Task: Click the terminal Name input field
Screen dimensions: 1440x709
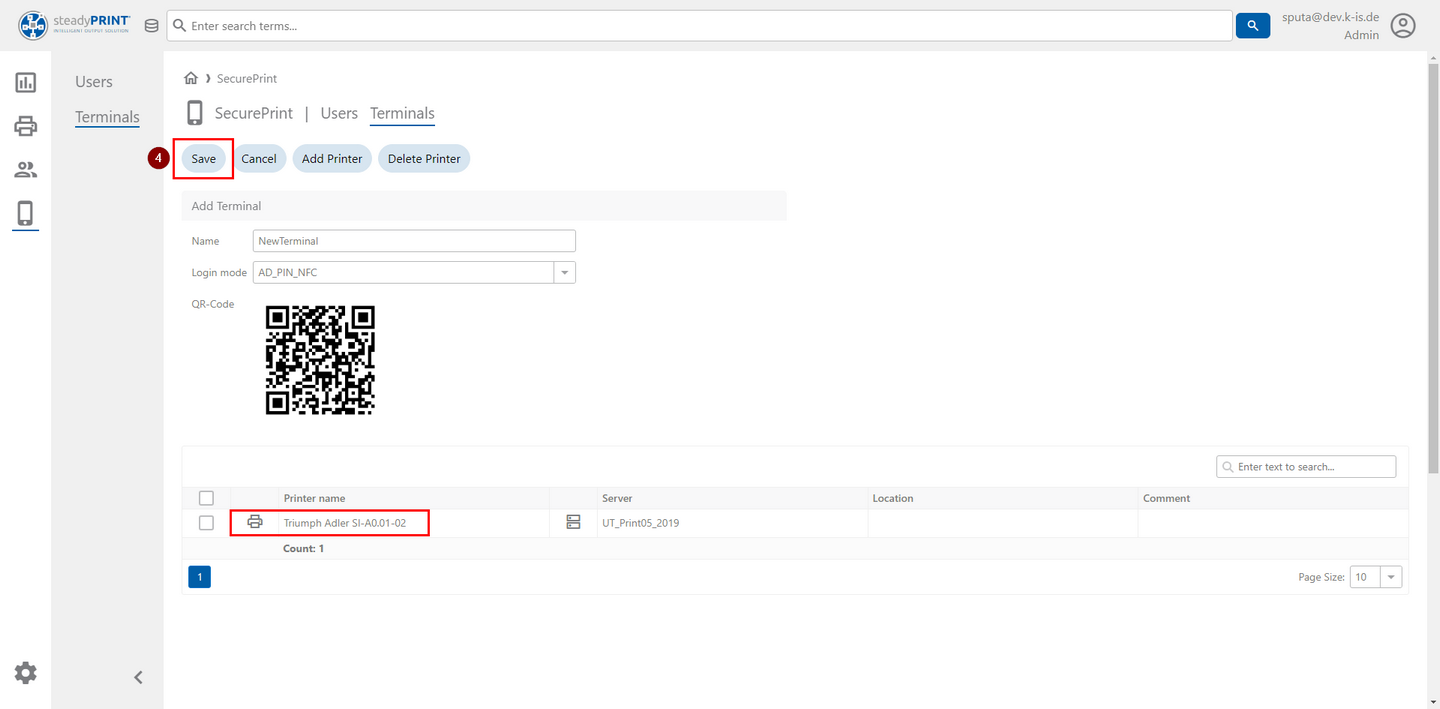Action: (414, 241)
